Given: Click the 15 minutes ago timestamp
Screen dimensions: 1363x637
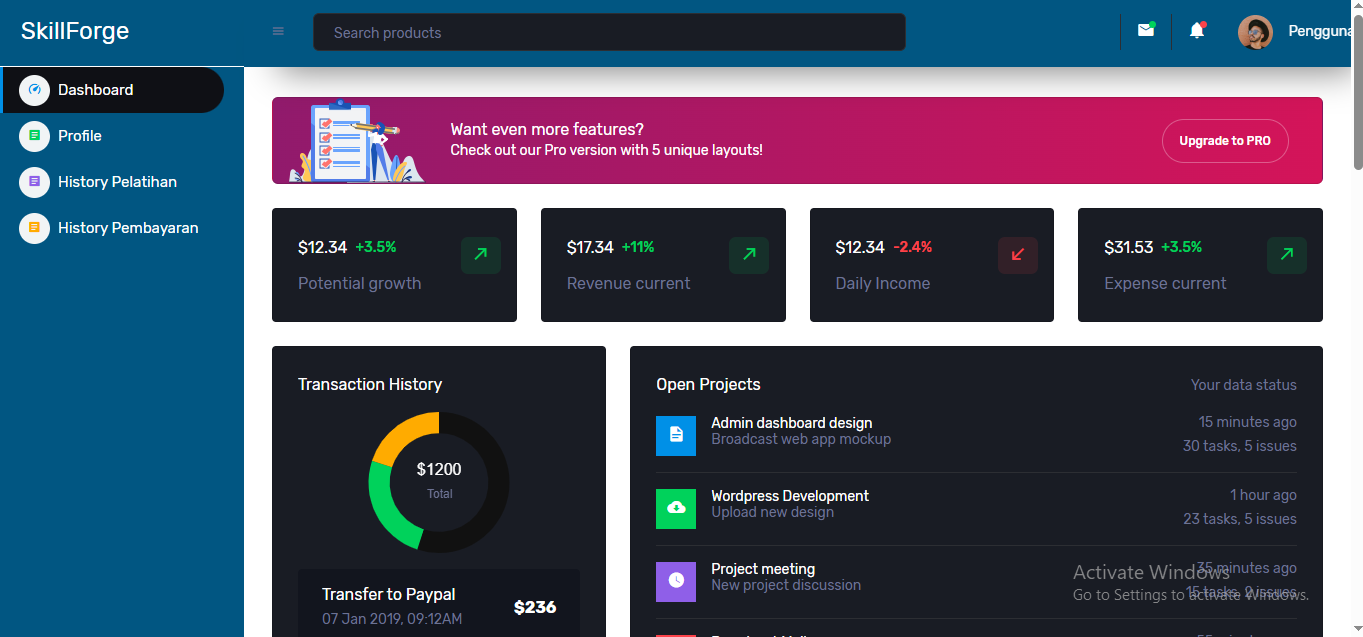Looking at the screenshot, I should click(x=1248, y=422).
